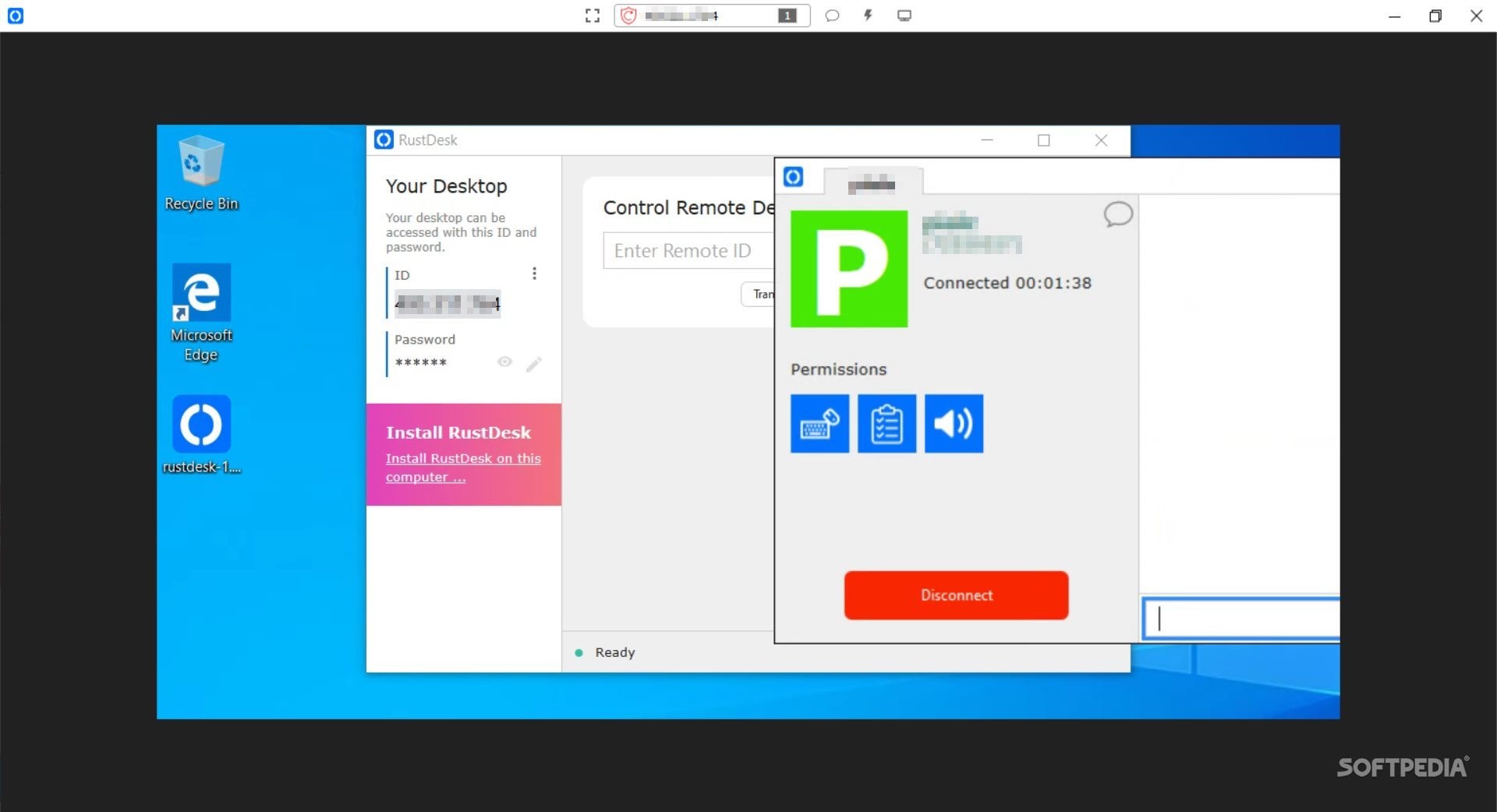Select the rustdesk-1... desktop file

pos(201,435)
